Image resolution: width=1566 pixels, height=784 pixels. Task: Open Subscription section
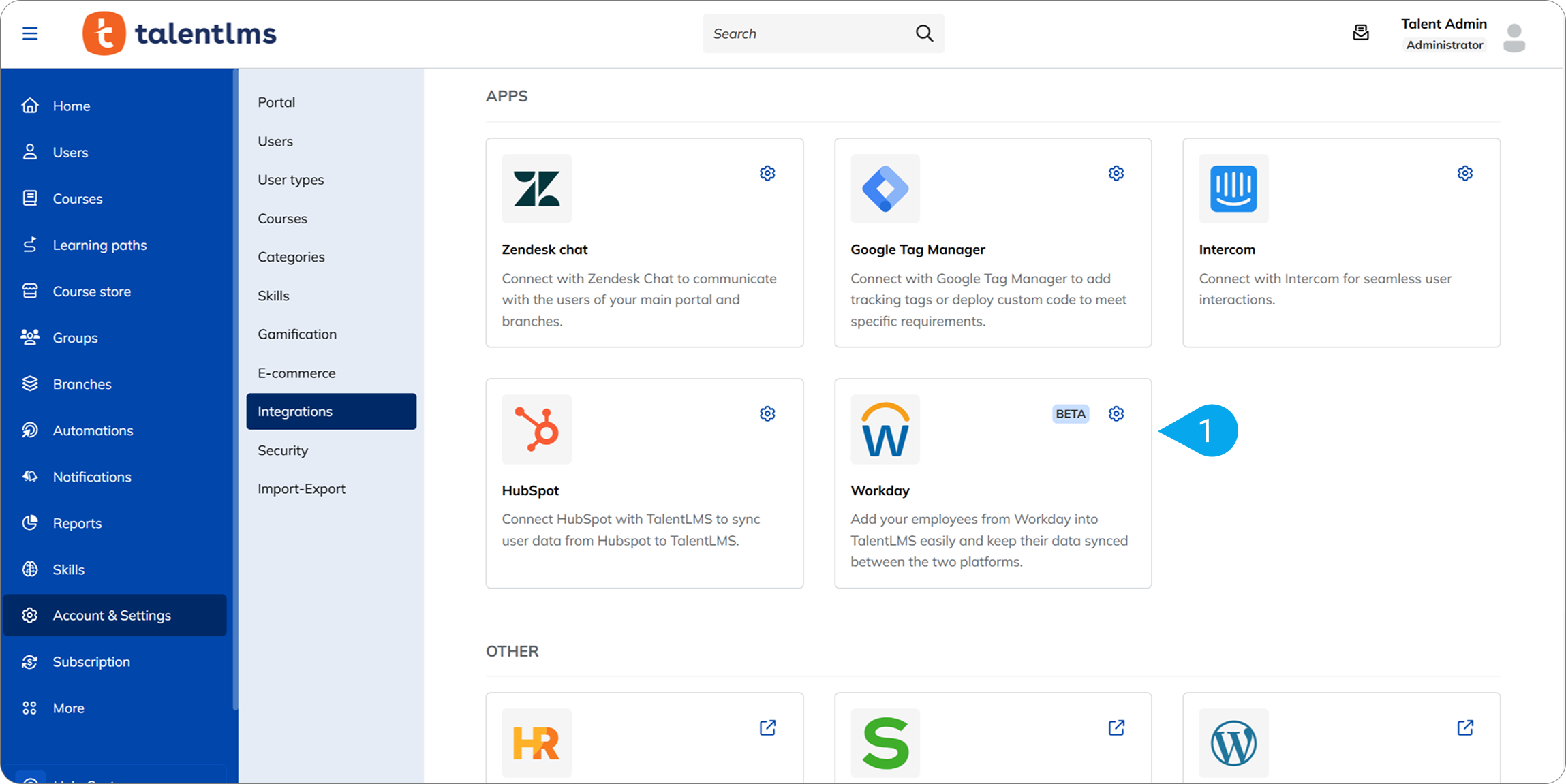point(114,661)
